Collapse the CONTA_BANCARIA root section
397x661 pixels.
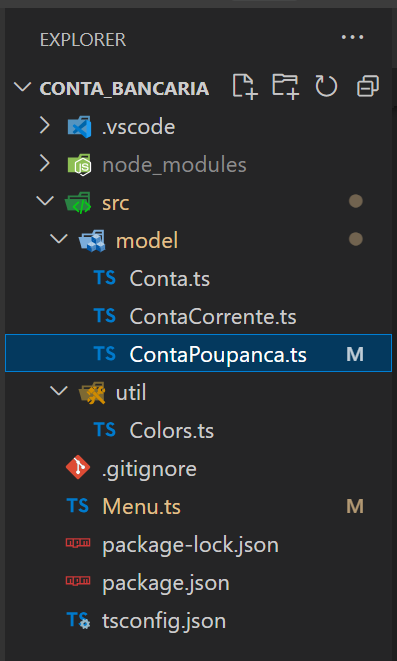[22, 87]
